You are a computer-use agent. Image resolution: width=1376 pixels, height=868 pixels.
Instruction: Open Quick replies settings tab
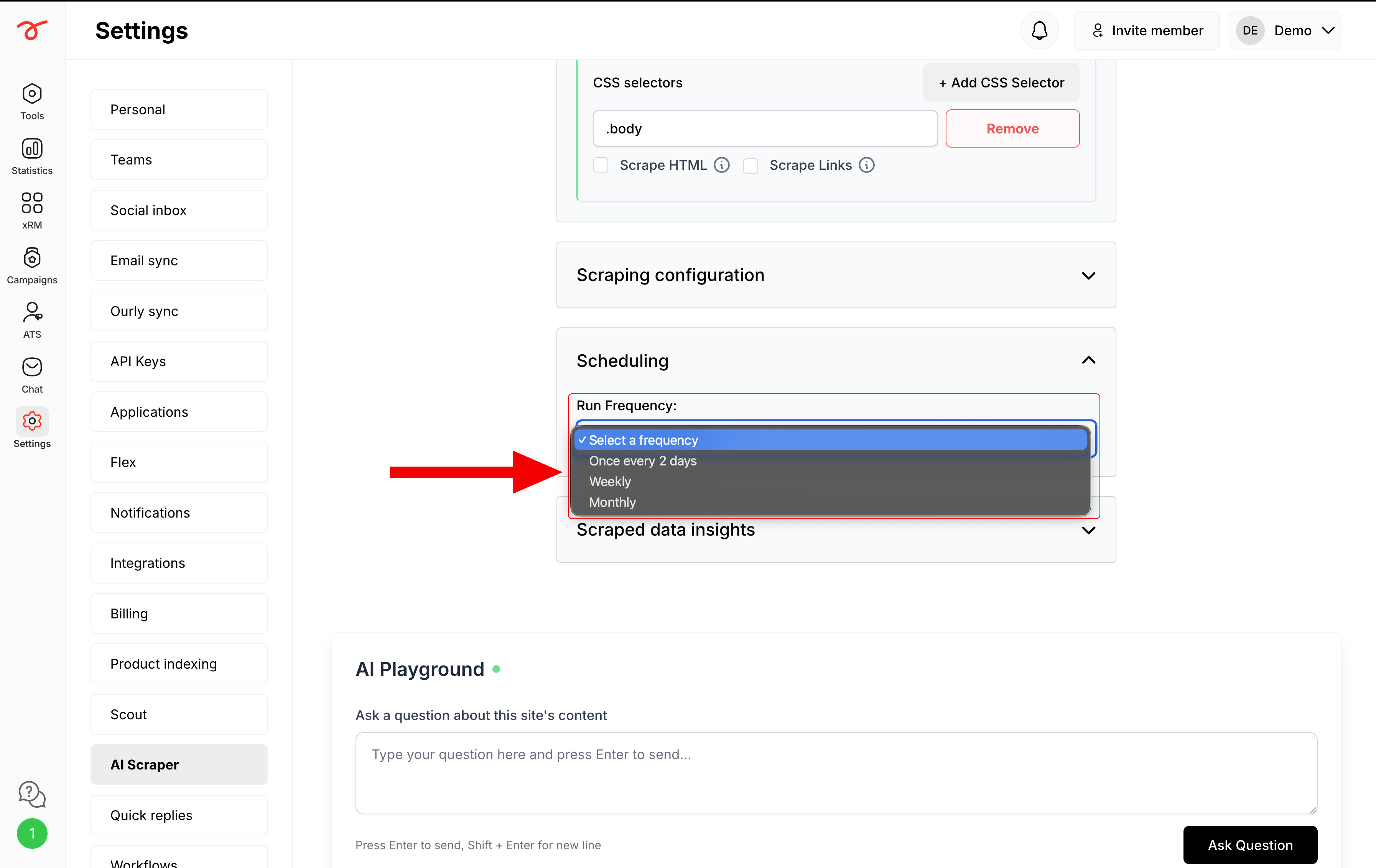pos(179,815)
